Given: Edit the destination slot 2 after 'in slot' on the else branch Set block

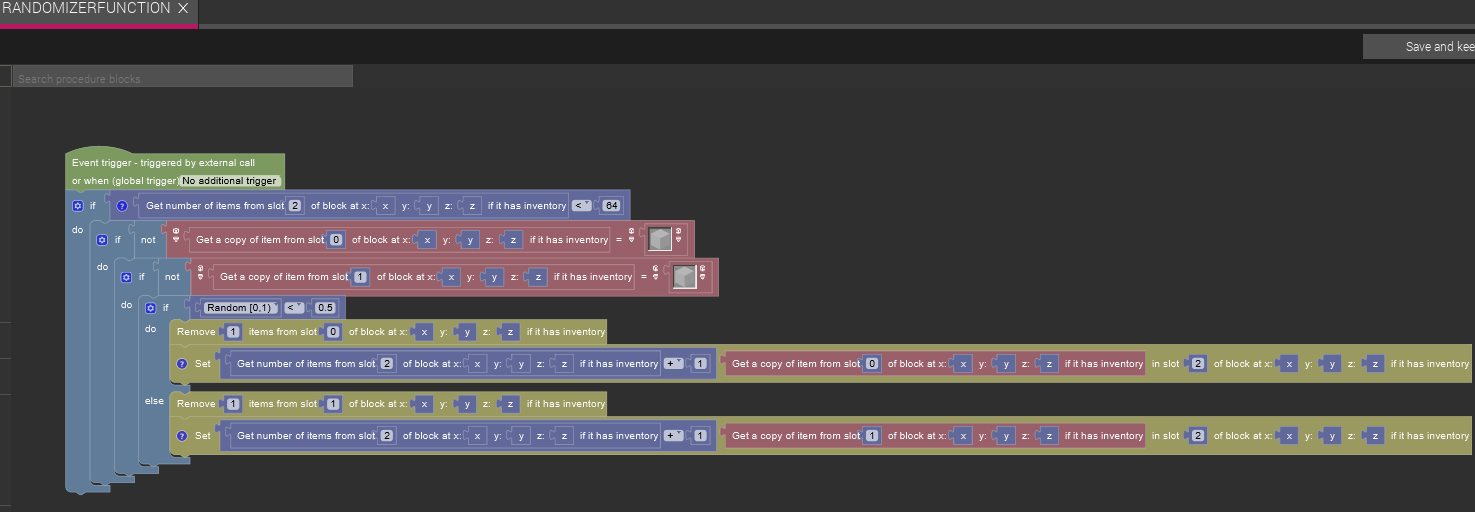Looking at the screenshot, I should point(1198,436).
